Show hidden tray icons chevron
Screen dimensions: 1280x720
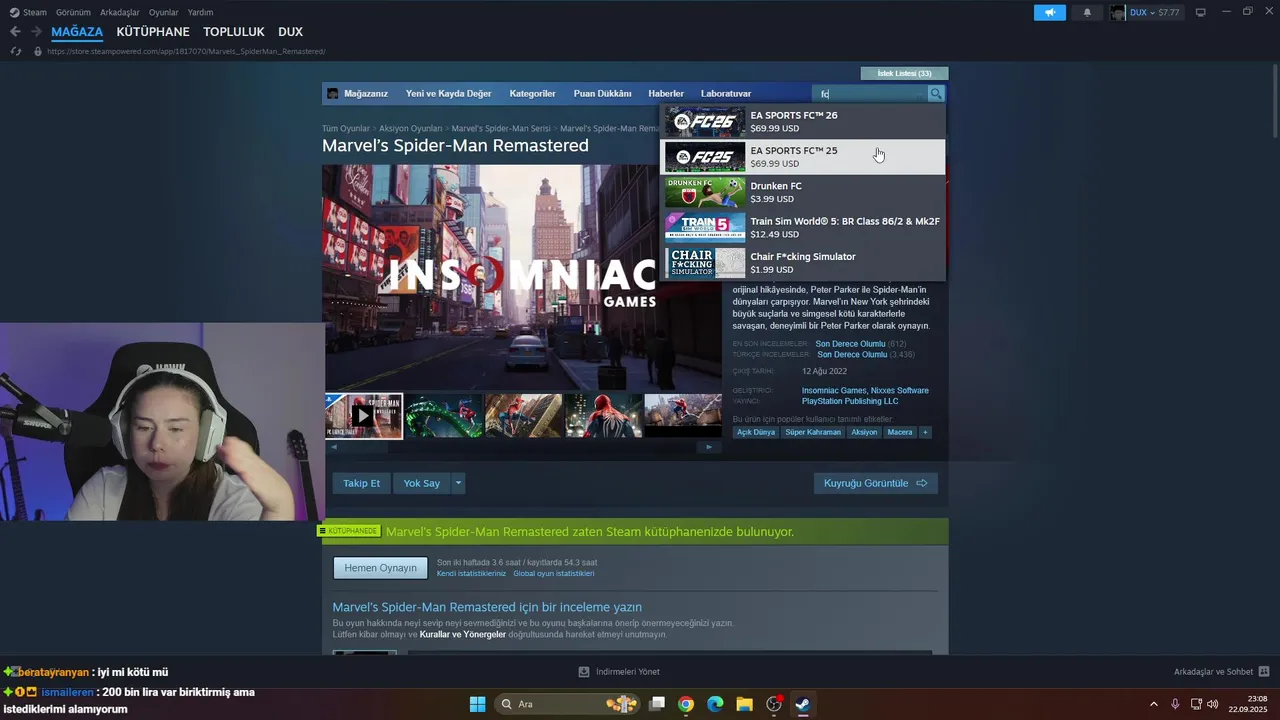pos(1153,704)
